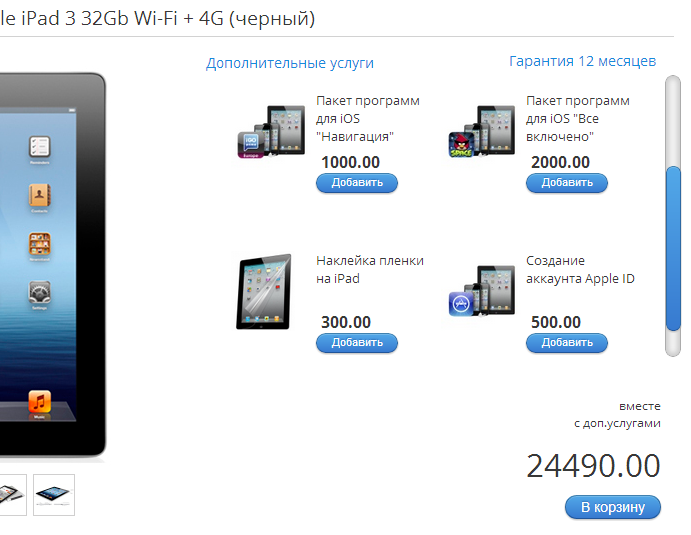
Task: Click the Reminders app icon on iPad
Action: coord(40,147)
